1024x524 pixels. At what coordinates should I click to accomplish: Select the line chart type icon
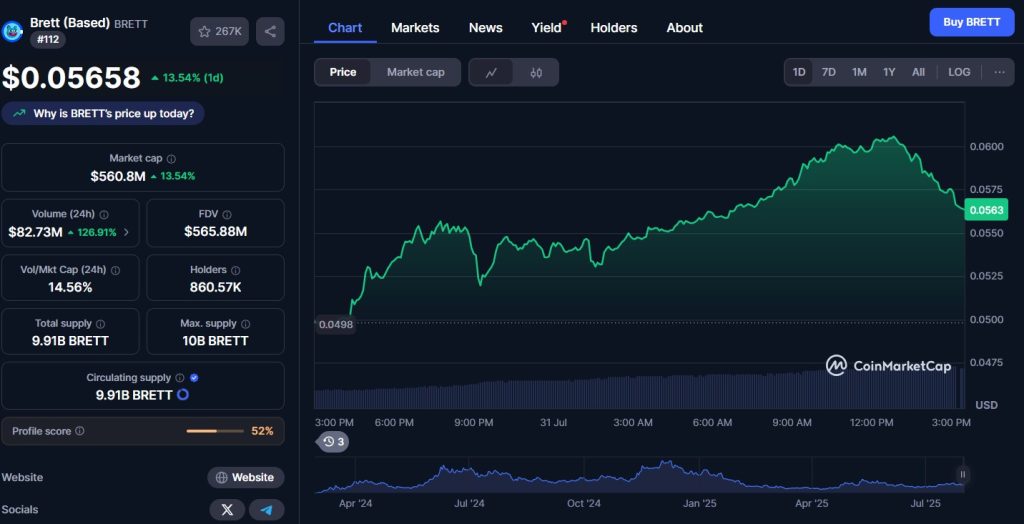click(x=491, y=73)
